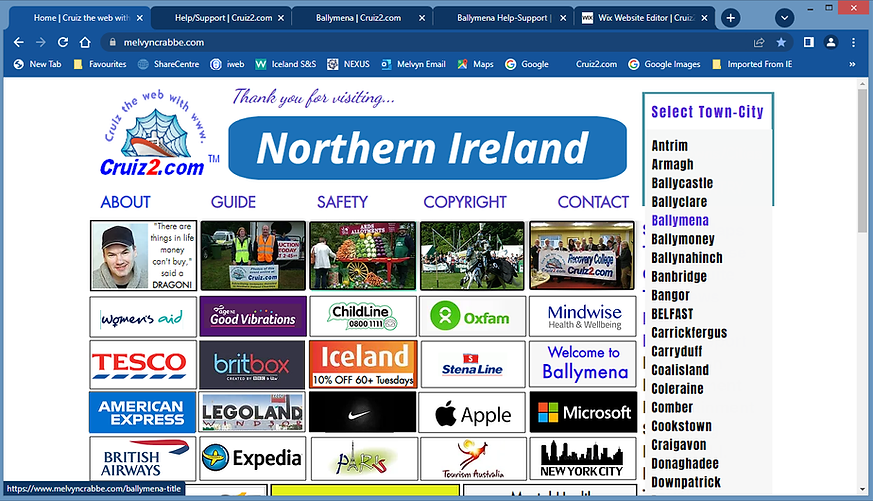This screenshot has width=873, height=501.
Task: Open the Recovery College group photo thumbnail
Action: click(582, 256)
